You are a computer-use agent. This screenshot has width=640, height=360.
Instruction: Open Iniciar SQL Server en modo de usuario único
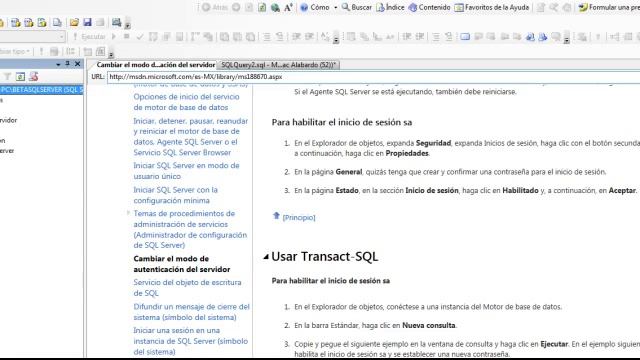click(186, 171)
